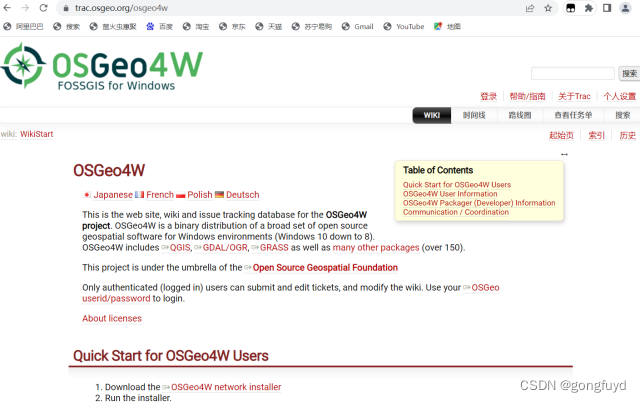Open the 帮助/指南 help link
The height and width of the screenshot is (402, 641).
527,97
